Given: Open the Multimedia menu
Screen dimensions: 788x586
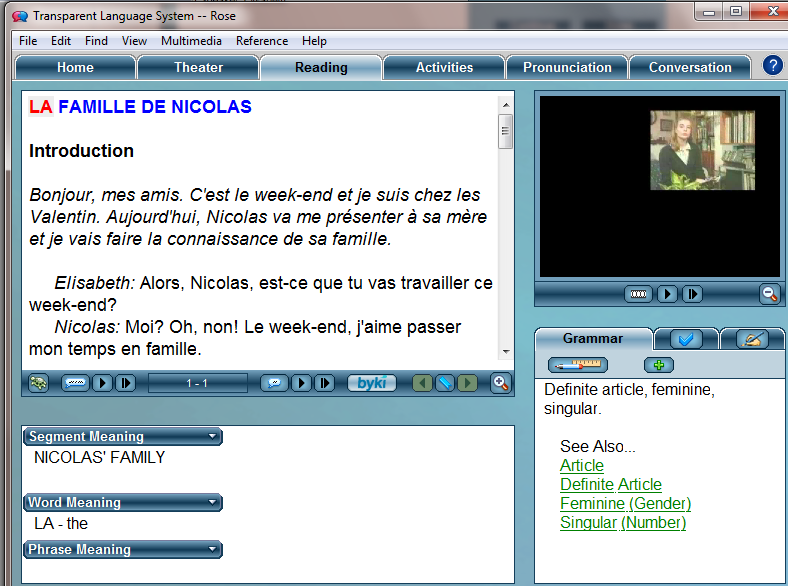Looking at the screenshot, I should pos(191,41).
